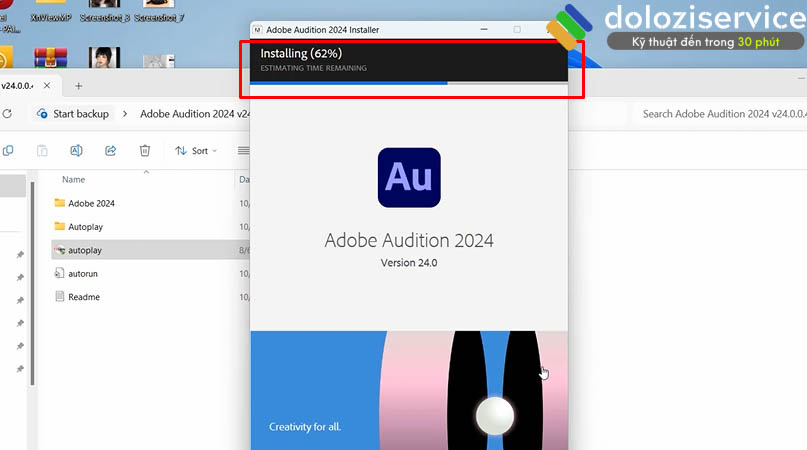
Task: Click the delete trash icon in Explorer
Action: tap(145, 151)
